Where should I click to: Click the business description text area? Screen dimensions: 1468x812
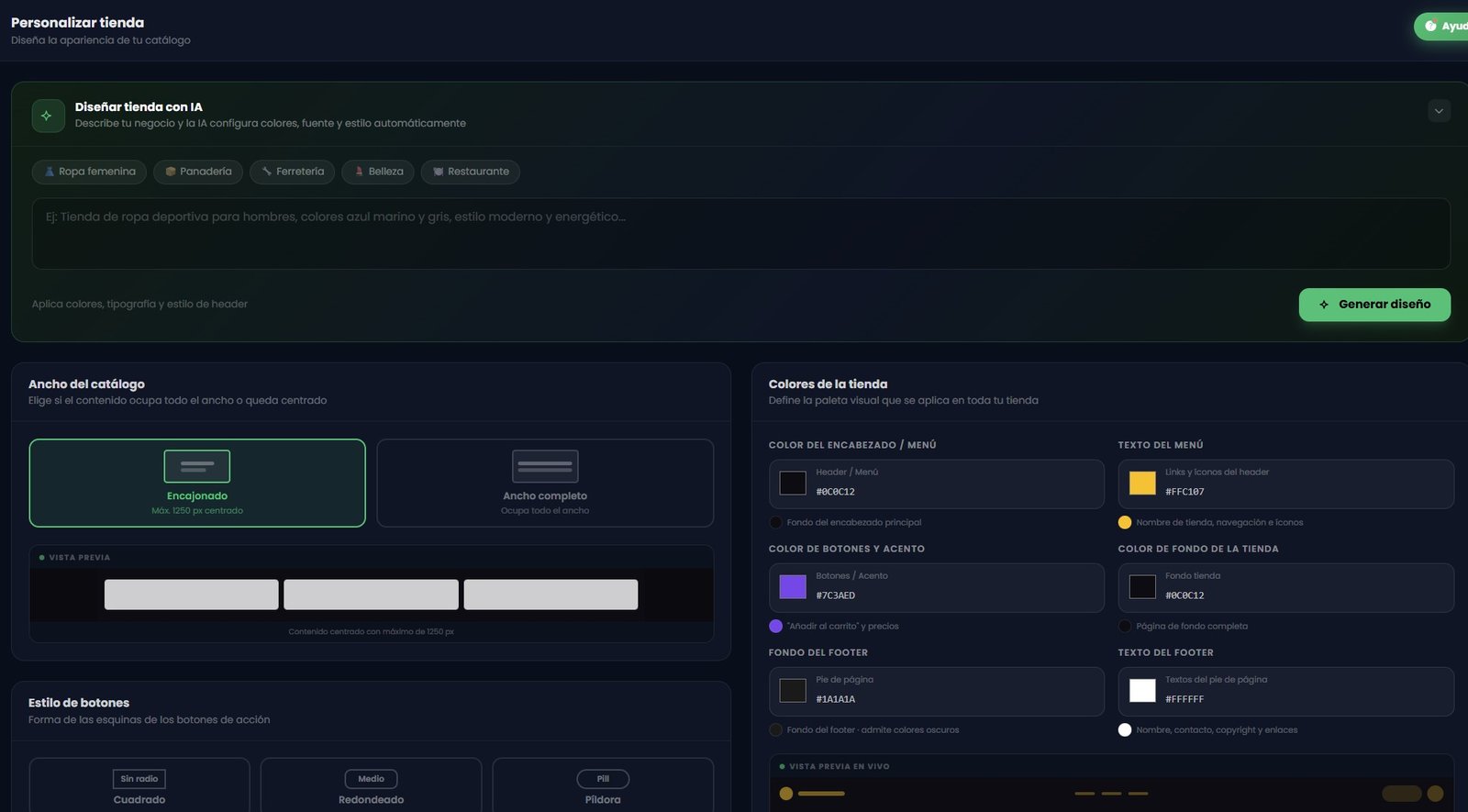point(741,234)
